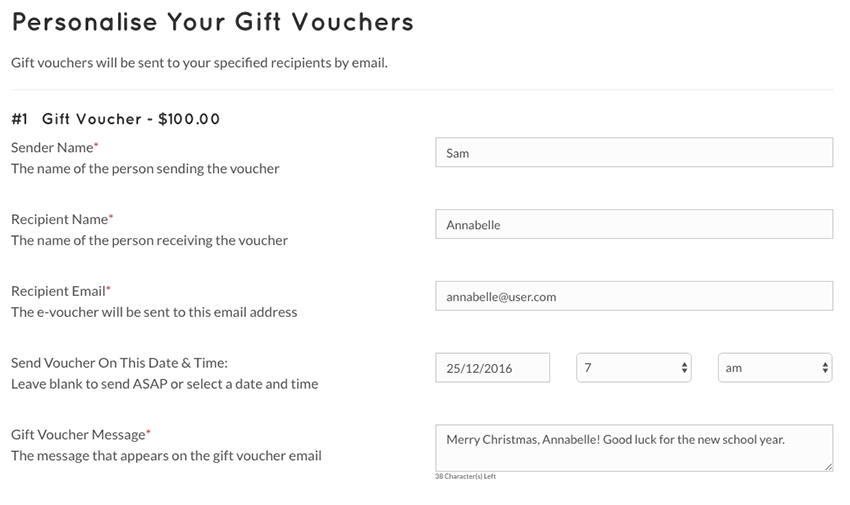
Task: Click the Send Voucher On This Date & Time label
Action: click(119, 363)
